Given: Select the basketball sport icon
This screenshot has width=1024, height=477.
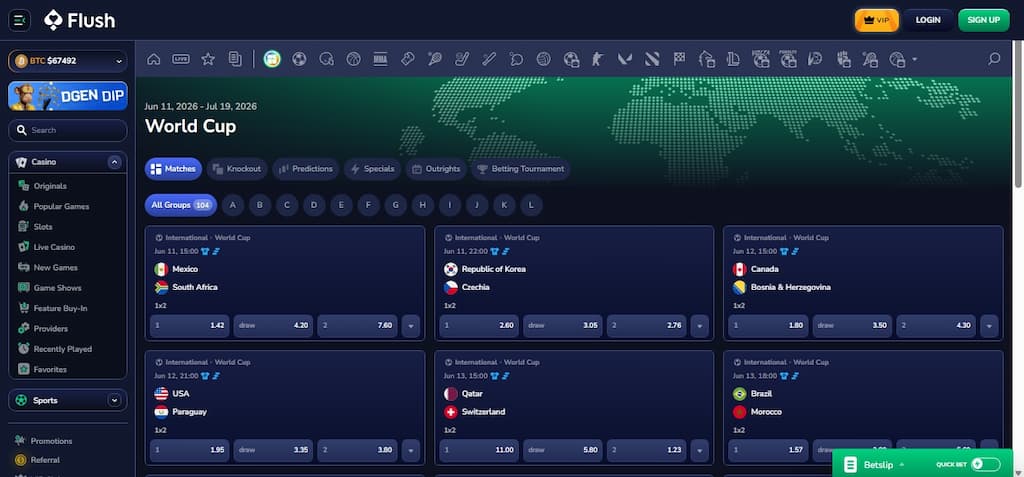Looking at the screenshot, I should coord(353,59).
